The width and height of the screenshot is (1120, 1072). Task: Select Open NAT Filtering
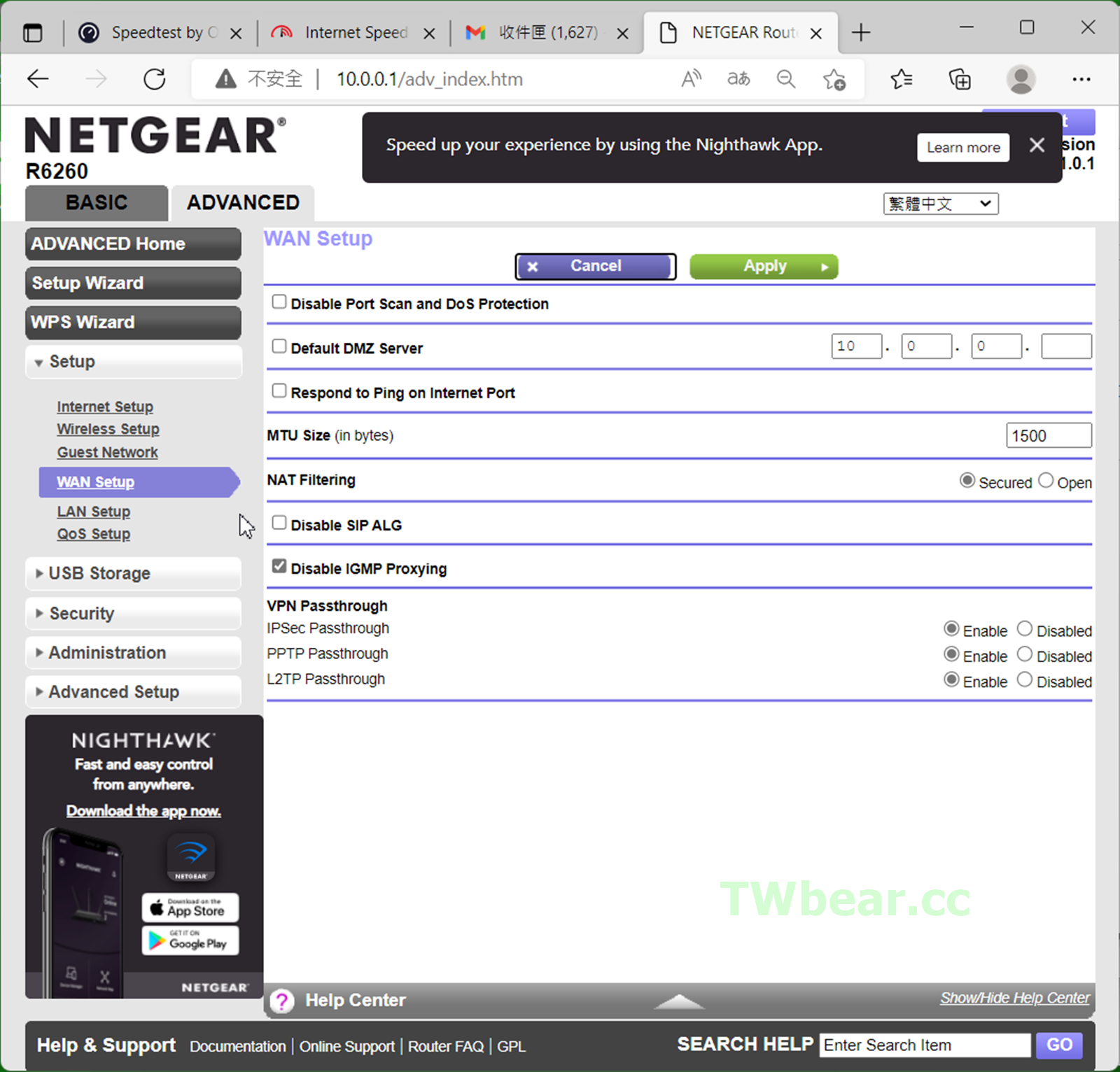tap(1046, 480)
